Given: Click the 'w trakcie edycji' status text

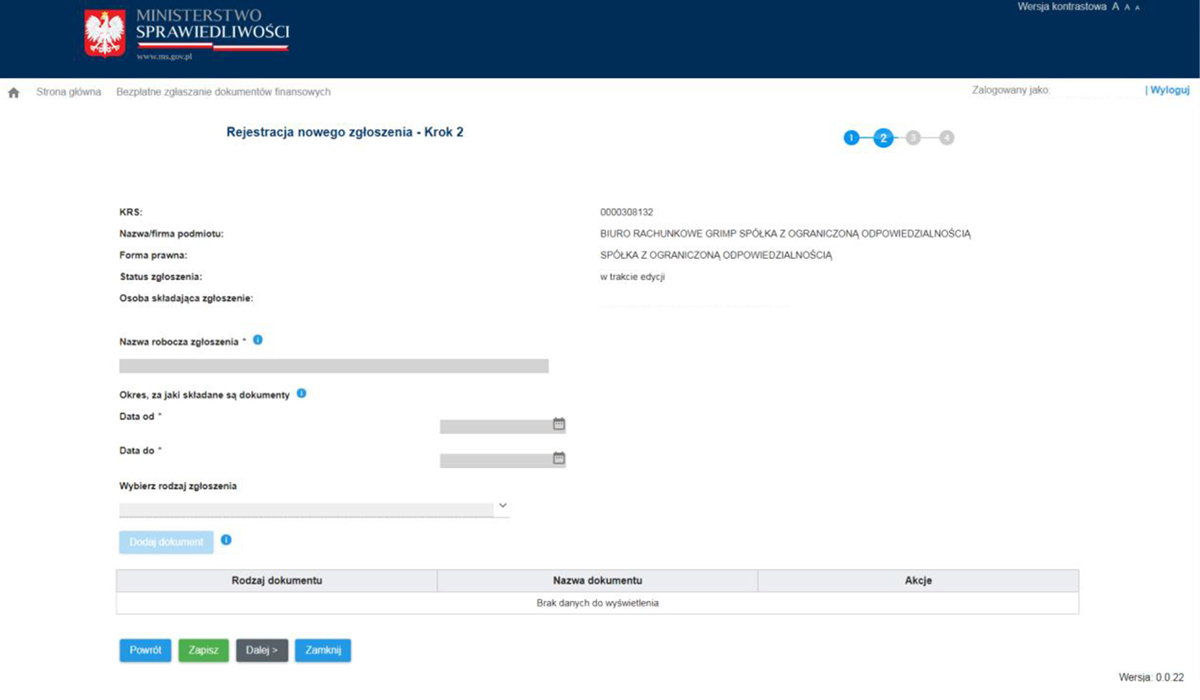Looking at the screenshot, I should [x=633, y=277].
